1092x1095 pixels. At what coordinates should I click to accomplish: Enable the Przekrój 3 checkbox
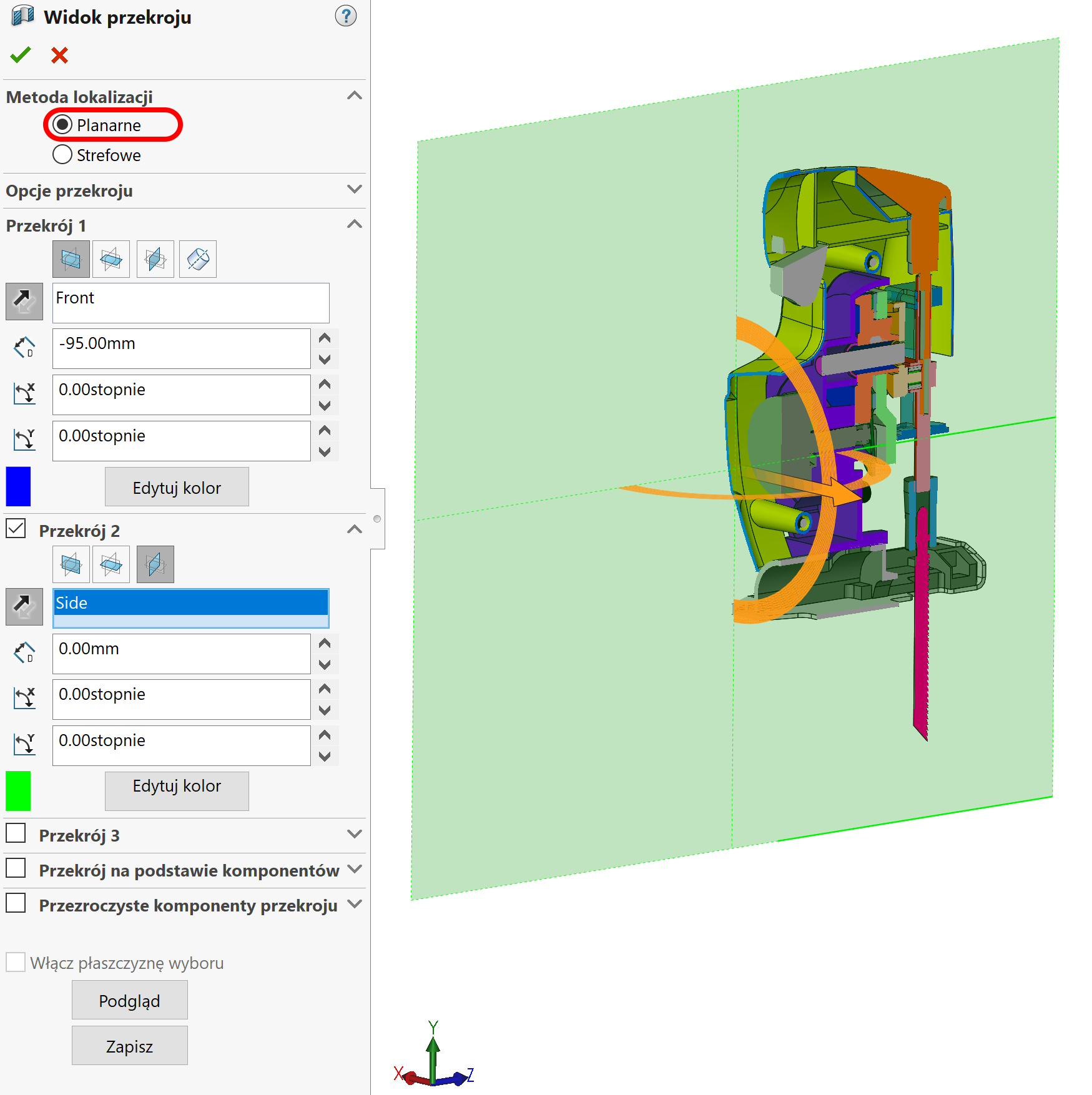click(16, 833)
